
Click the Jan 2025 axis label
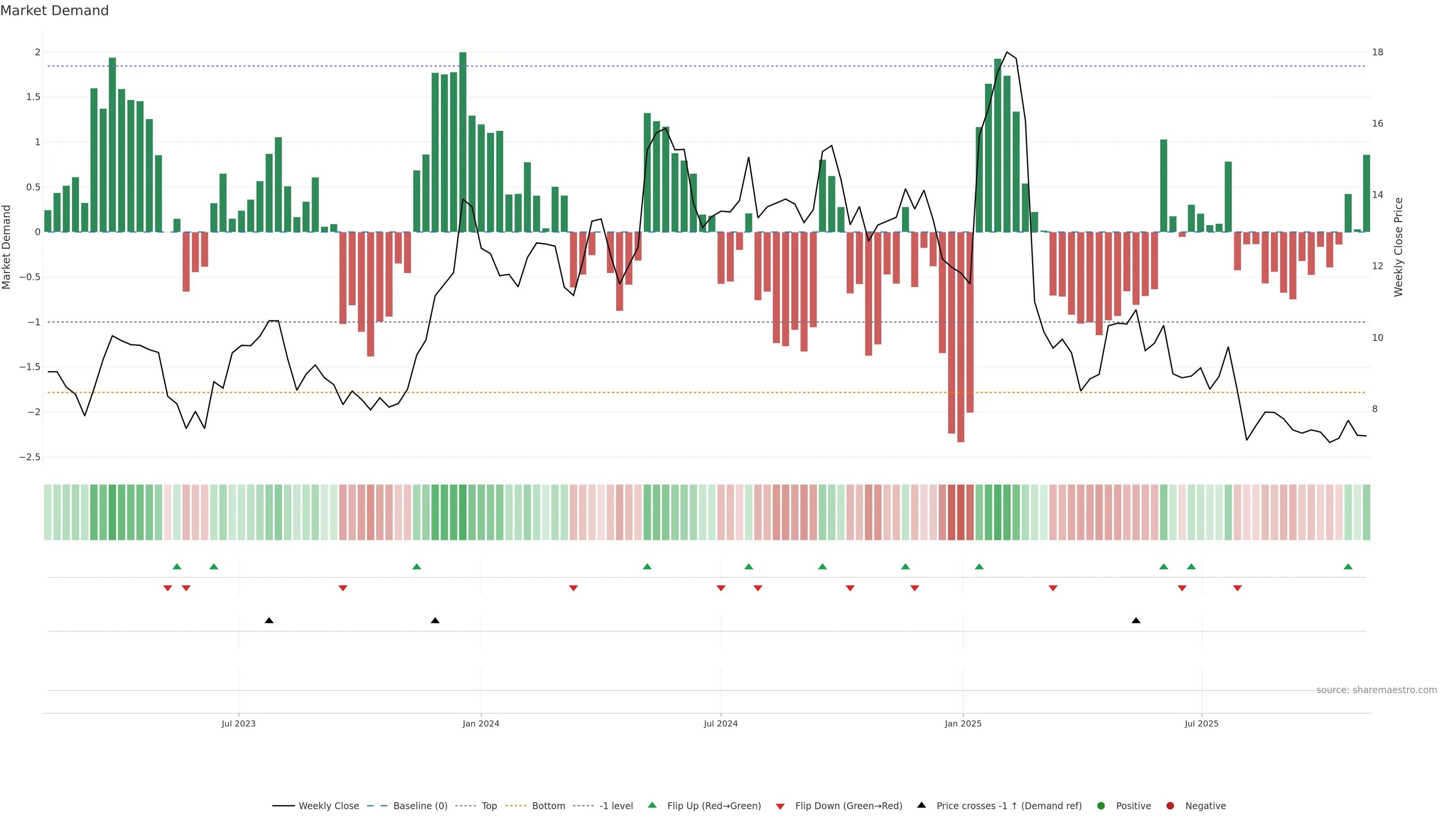tap(963, 724)
